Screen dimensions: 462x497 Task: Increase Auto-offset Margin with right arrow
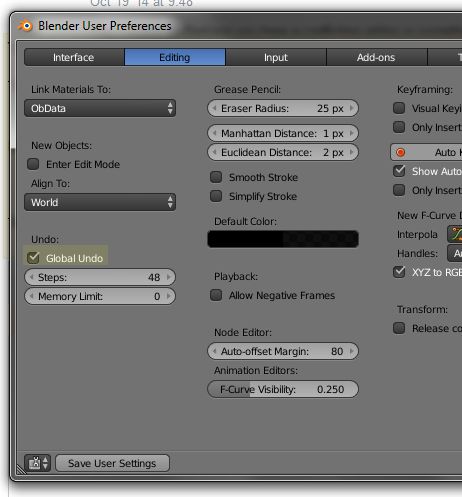point(351,351)
